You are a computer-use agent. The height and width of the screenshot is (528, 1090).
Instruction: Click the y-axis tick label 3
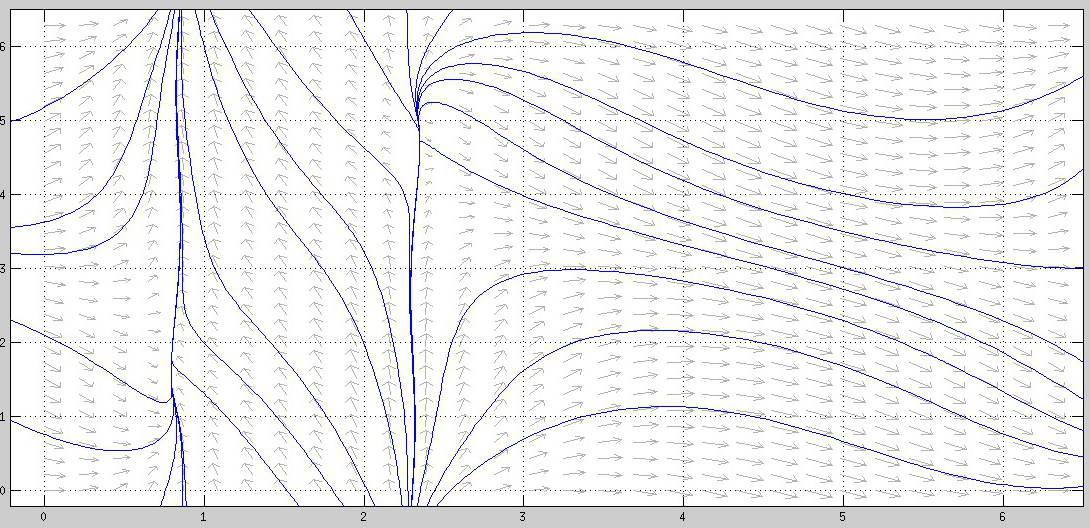pos(3,269)
